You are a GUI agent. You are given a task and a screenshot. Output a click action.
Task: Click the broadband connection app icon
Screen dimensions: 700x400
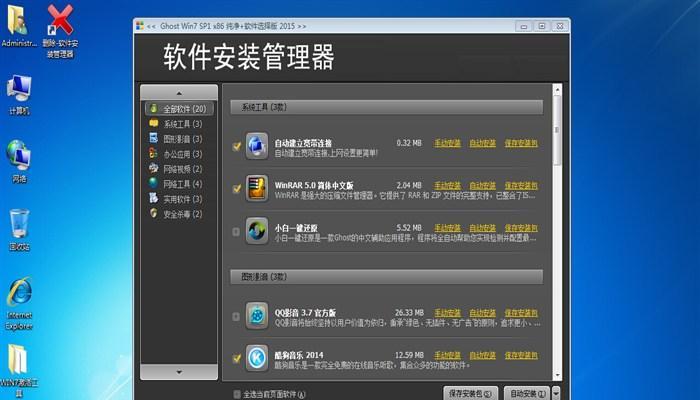257,146
